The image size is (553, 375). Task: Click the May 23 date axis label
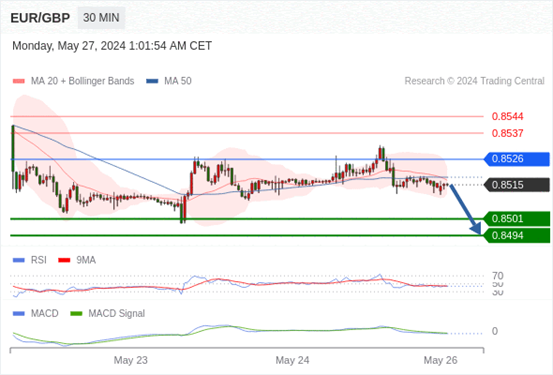pos(130,360)
